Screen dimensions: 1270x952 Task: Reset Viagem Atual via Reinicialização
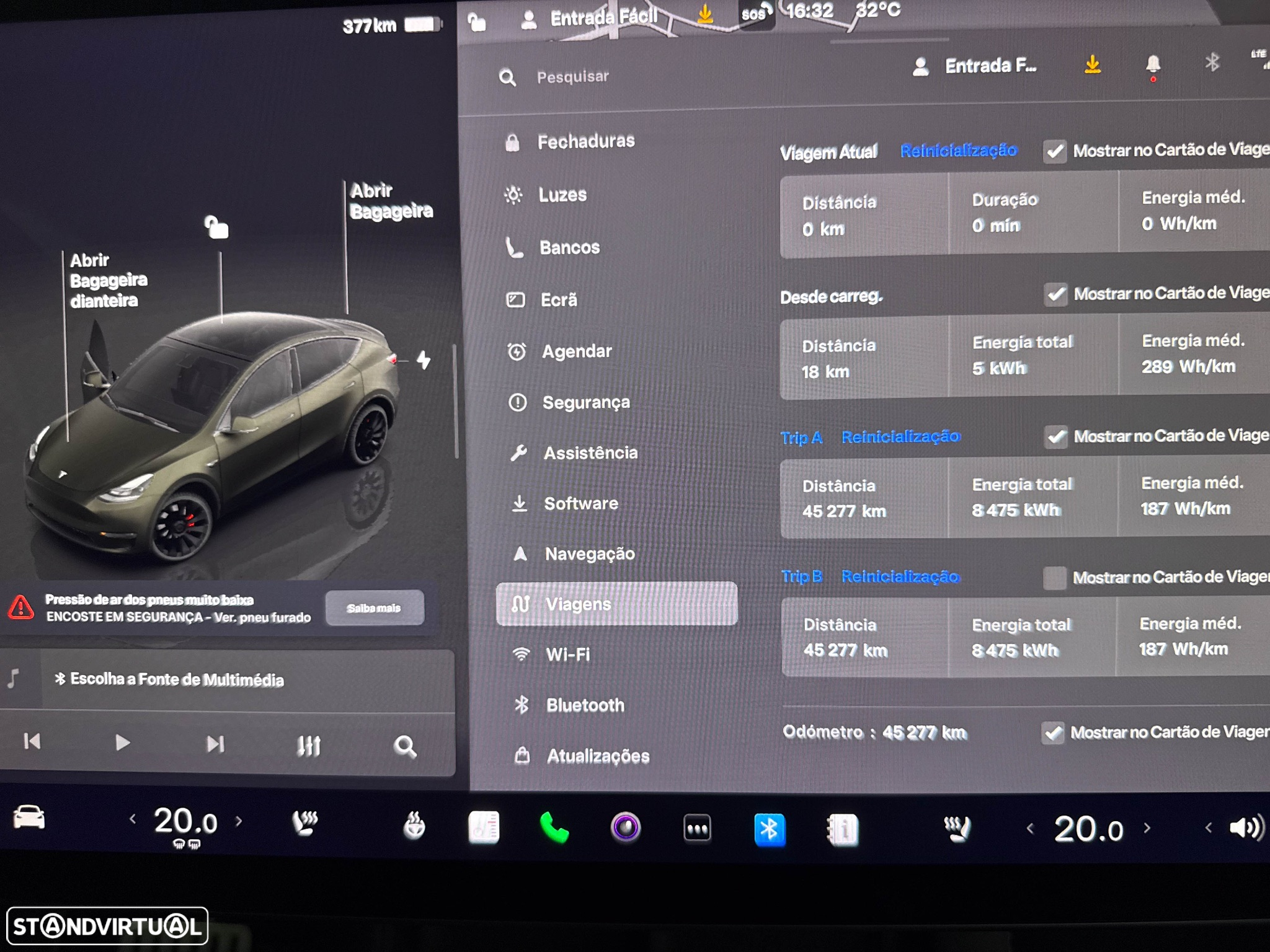[959, 151]
